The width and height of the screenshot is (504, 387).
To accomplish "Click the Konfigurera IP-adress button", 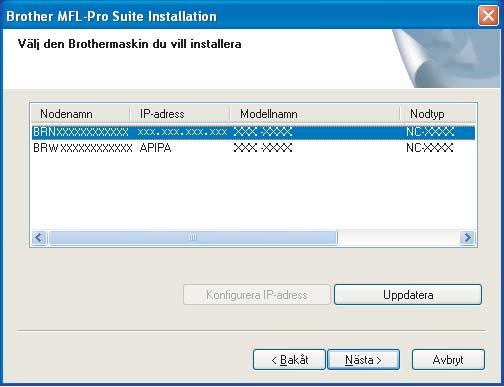I will [257, 295].
